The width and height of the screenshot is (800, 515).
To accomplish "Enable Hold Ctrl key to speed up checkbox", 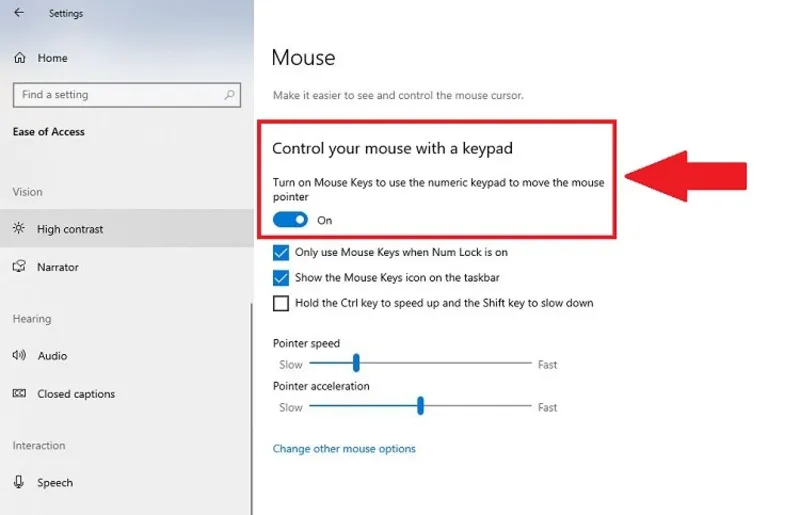I will point(281,303).
